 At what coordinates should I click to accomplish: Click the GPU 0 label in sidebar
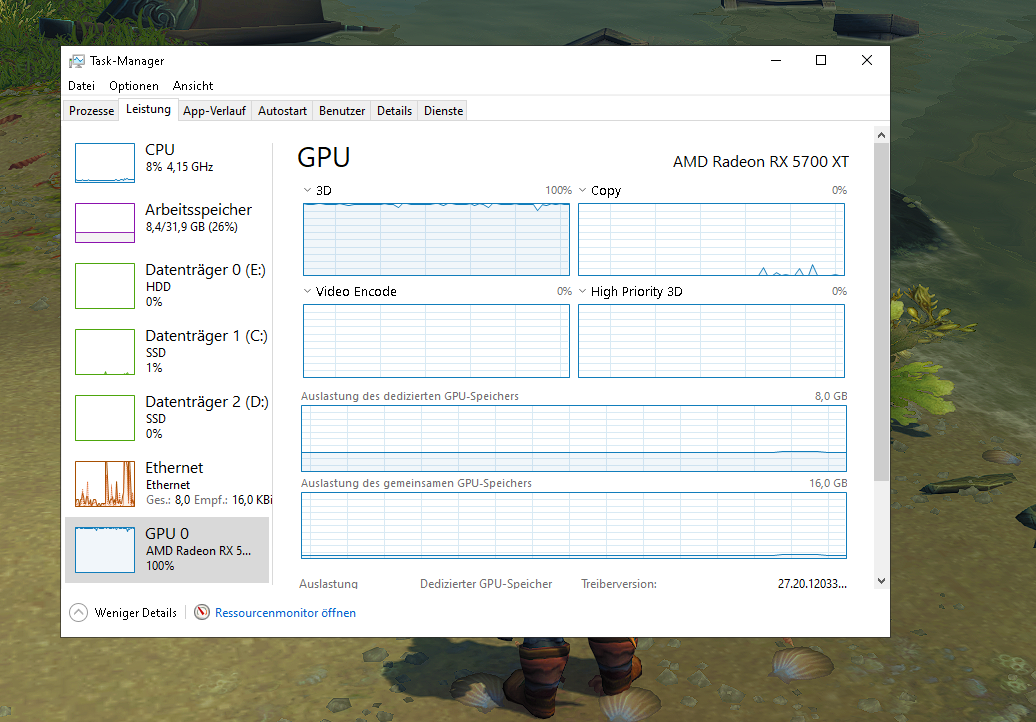pyautogui.click(x=167, y=534)
